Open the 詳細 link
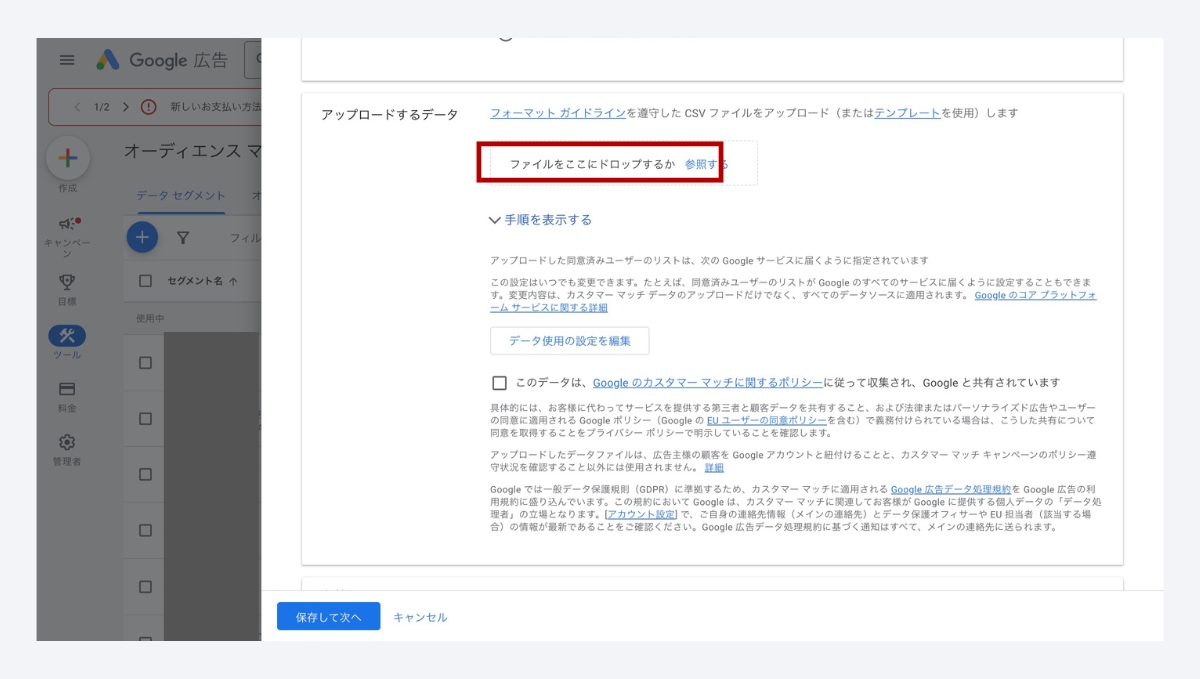Viewport: 1200px width, 679px height. point(714,468)
